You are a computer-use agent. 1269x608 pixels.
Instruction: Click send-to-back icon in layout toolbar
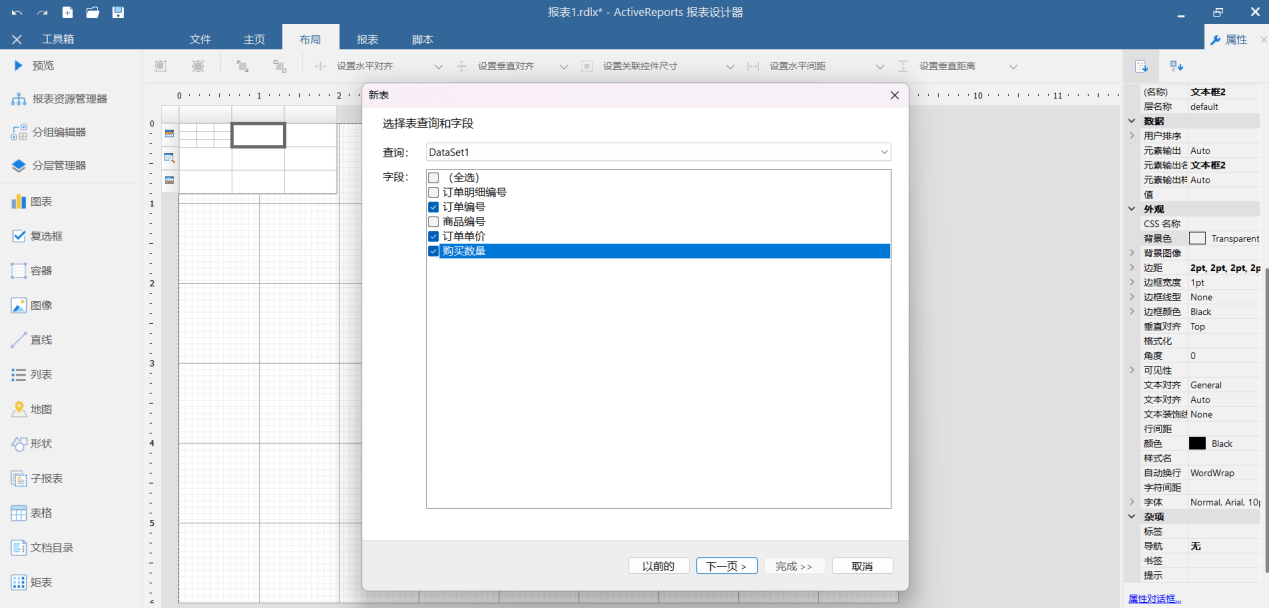coord(280,66)
